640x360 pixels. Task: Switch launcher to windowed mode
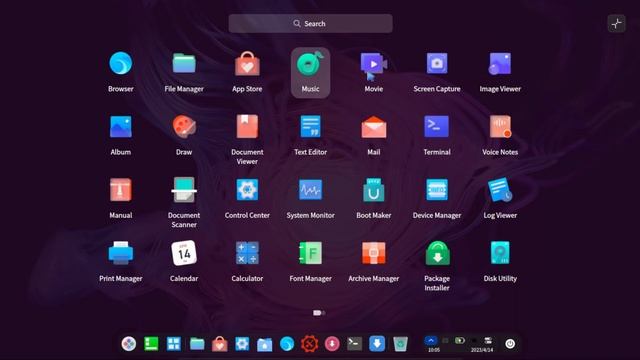coord(616,23)
